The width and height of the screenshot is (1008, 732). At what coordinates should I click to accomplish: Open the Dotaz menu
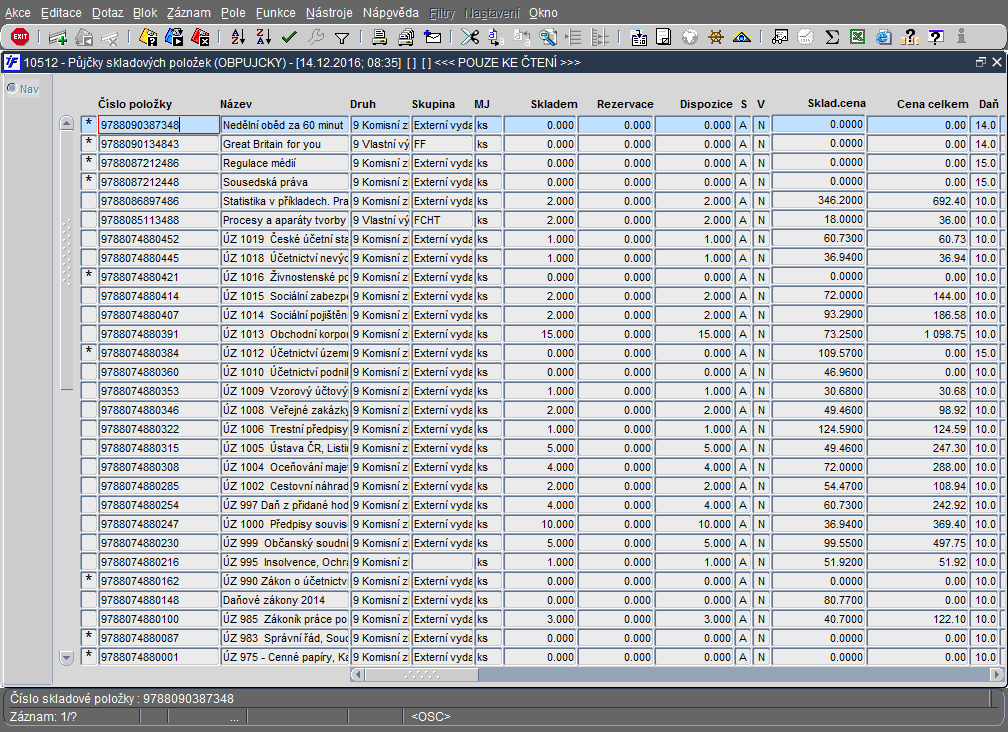[x=107, y=13]
